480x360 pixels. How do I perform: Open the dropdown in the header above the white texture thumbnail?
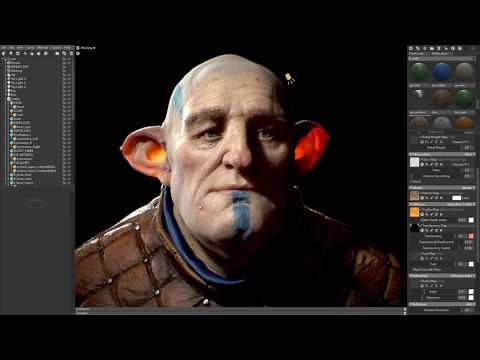click(470, 154)
